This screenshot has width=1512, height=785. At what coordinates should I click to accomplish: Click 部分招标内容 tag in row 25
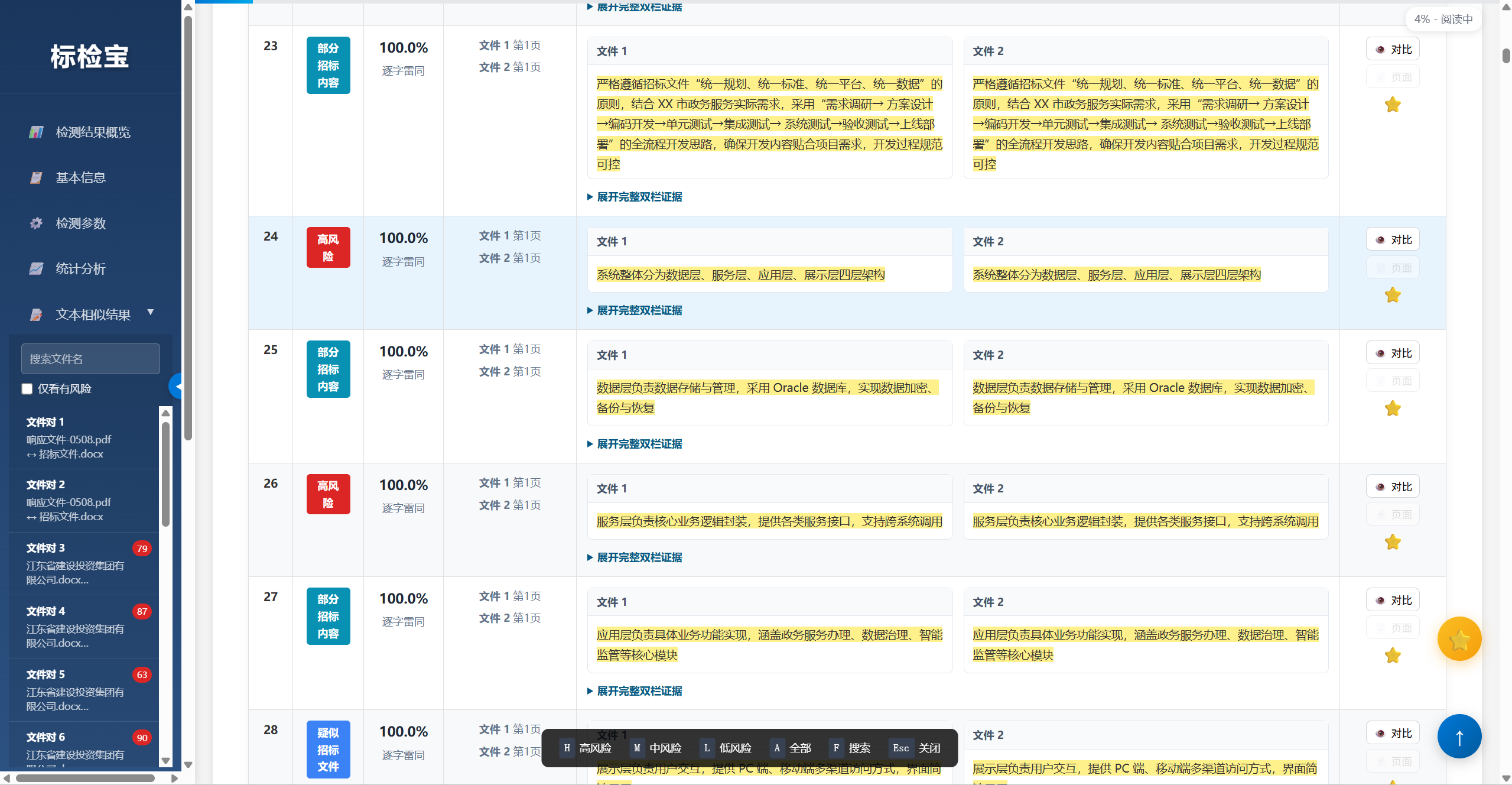pyautogui.click(x=328, y=369)
